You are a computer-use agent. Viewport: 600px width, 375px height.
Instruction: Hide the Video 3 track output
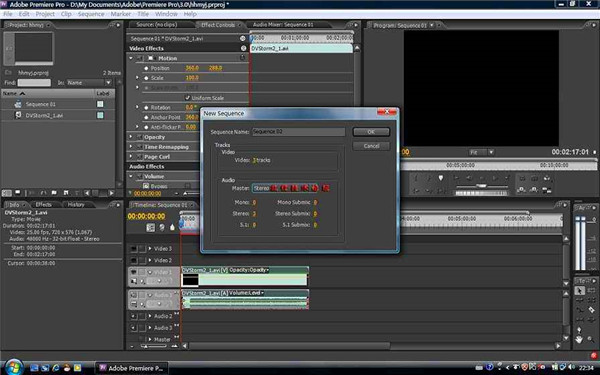click(x=134, y=249)
